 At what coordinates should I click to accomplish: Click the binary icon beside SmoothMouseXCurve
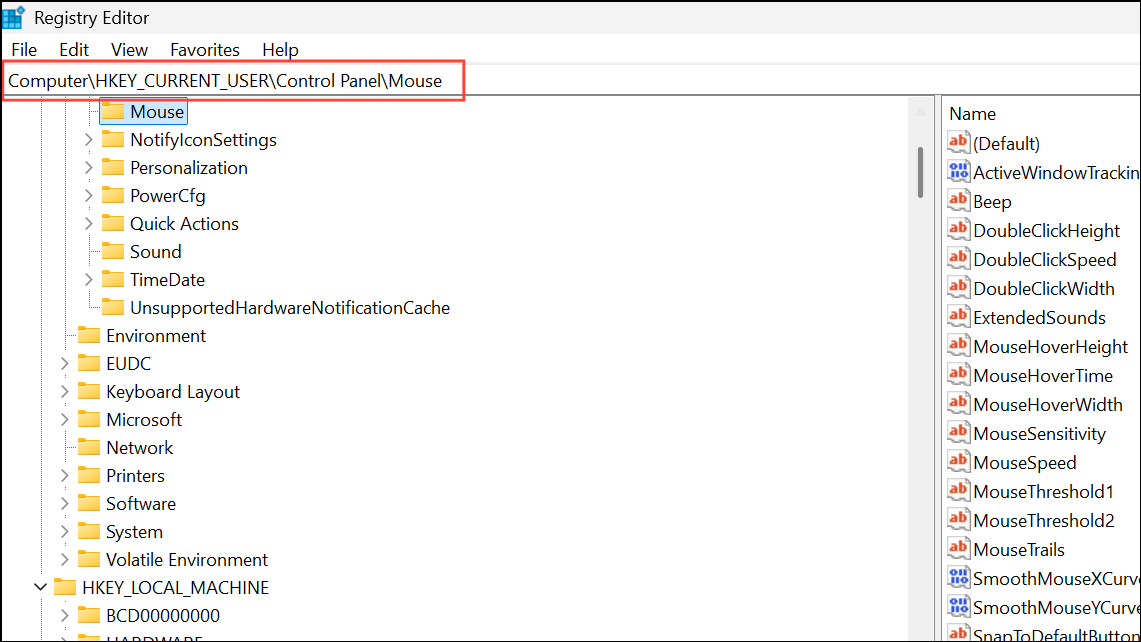(x=958, y=577)
